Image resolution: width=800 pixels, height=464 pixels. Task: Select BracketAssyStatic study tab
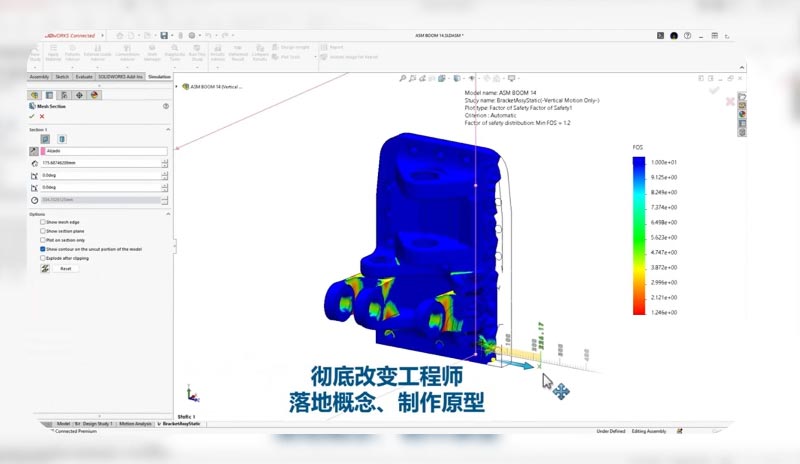coord(180,424)
